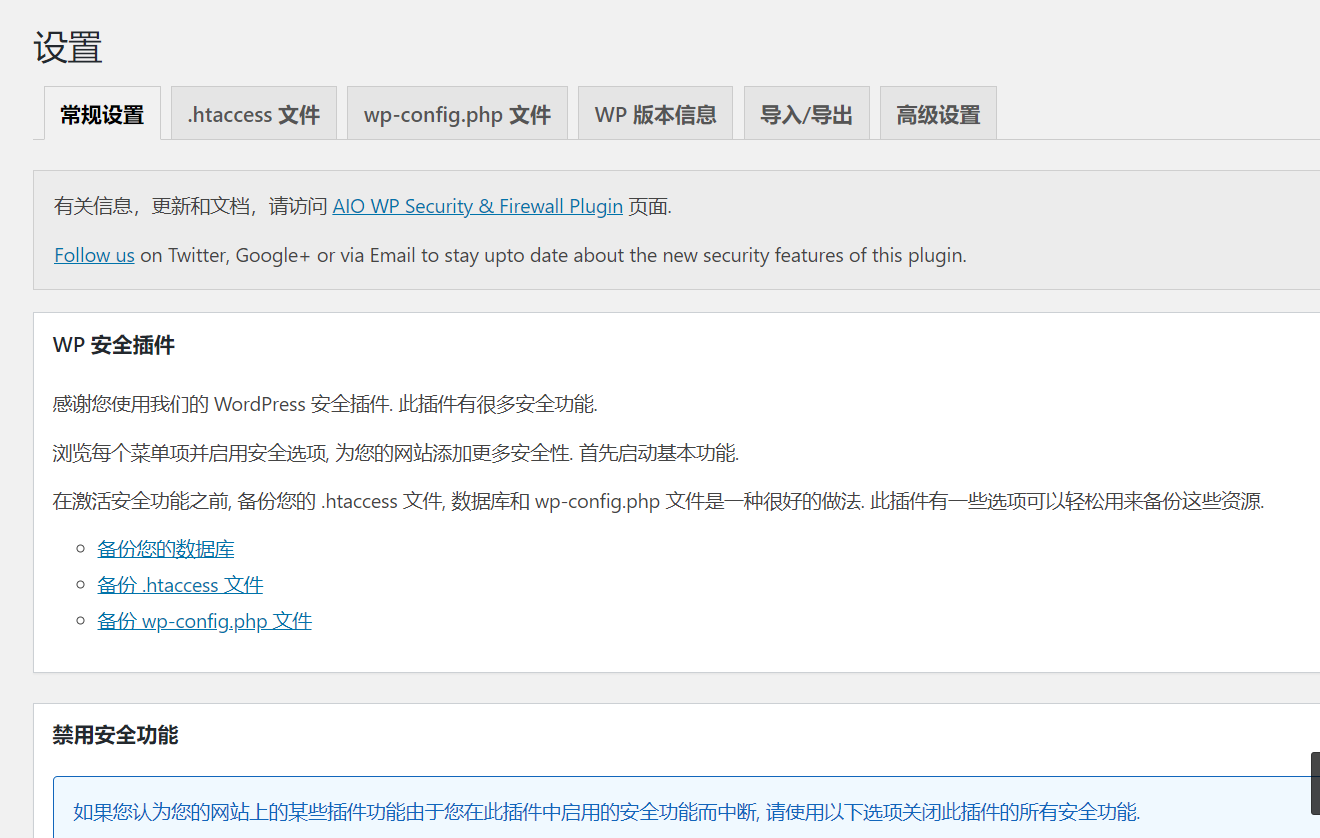Switch to the 高级设置 tab
This screenshot has width=1320, height=838.
coord(937,114)
